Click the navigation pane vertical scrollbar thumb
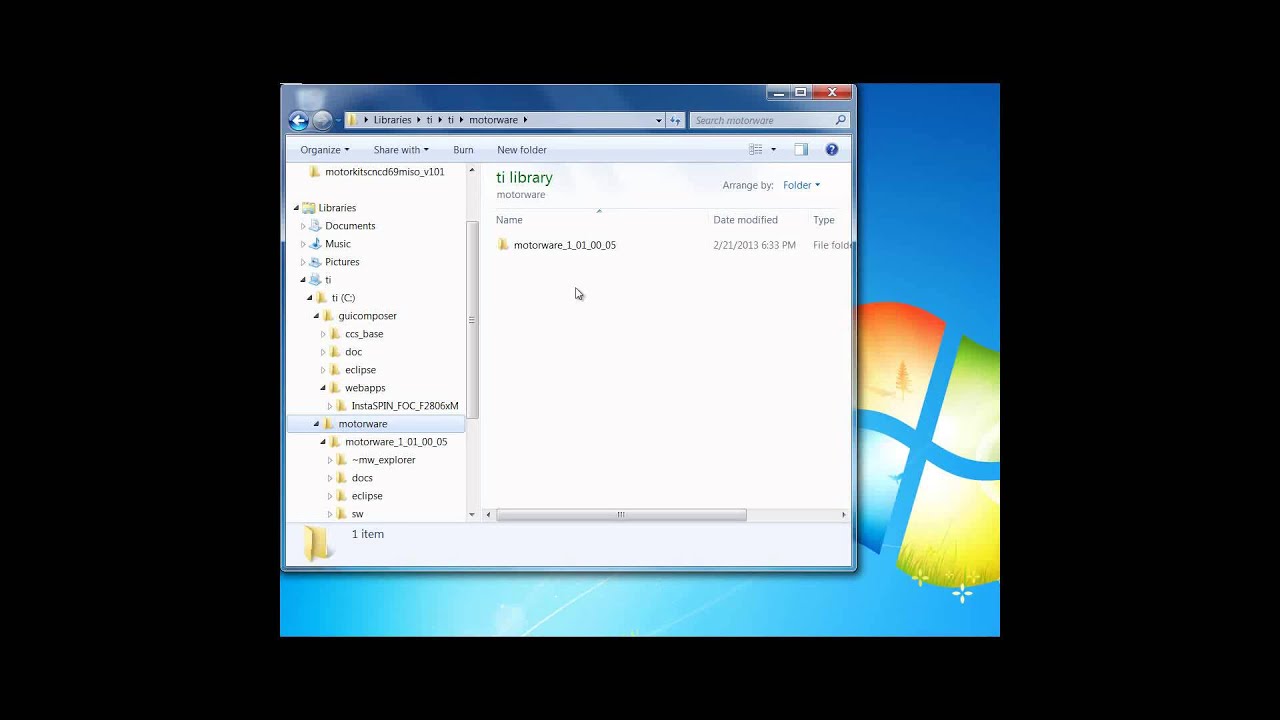The image size is (1280, 720). pos(472,320)
